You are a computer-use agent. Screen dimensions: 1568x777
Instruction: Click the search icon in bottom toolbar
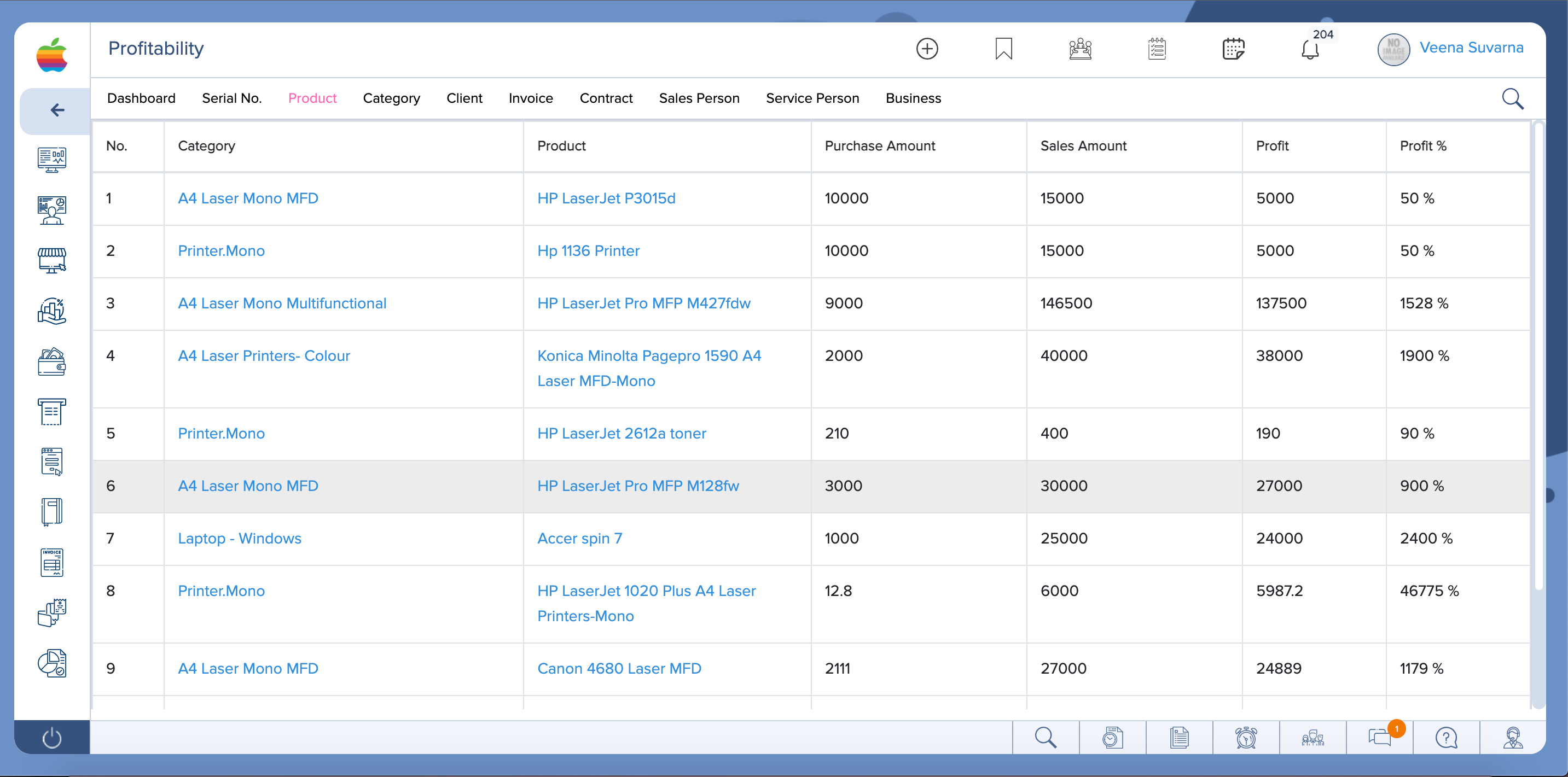pos(1046,738)
